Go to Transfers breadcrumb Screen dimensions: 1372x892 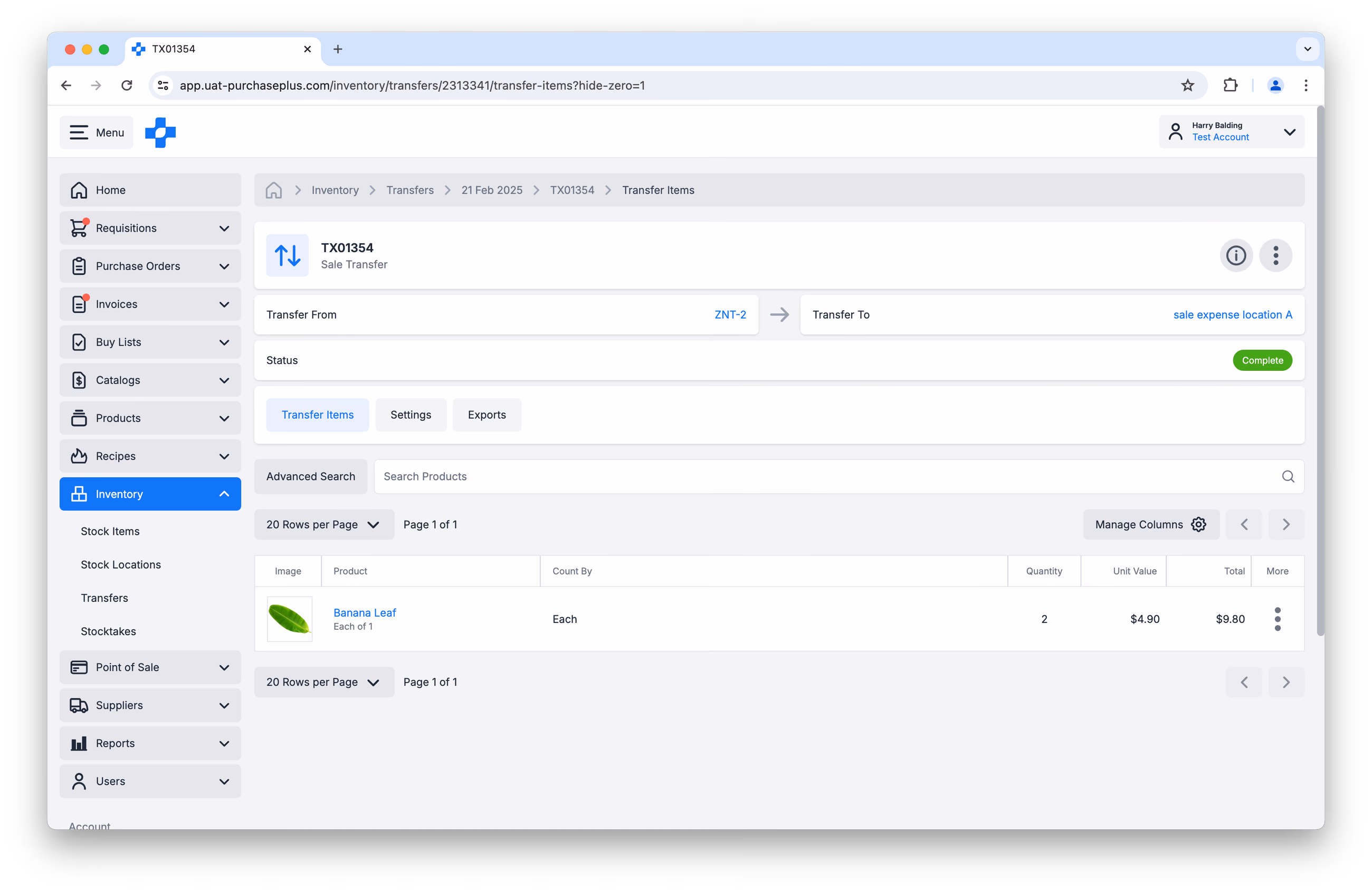[x=410, y=190]
